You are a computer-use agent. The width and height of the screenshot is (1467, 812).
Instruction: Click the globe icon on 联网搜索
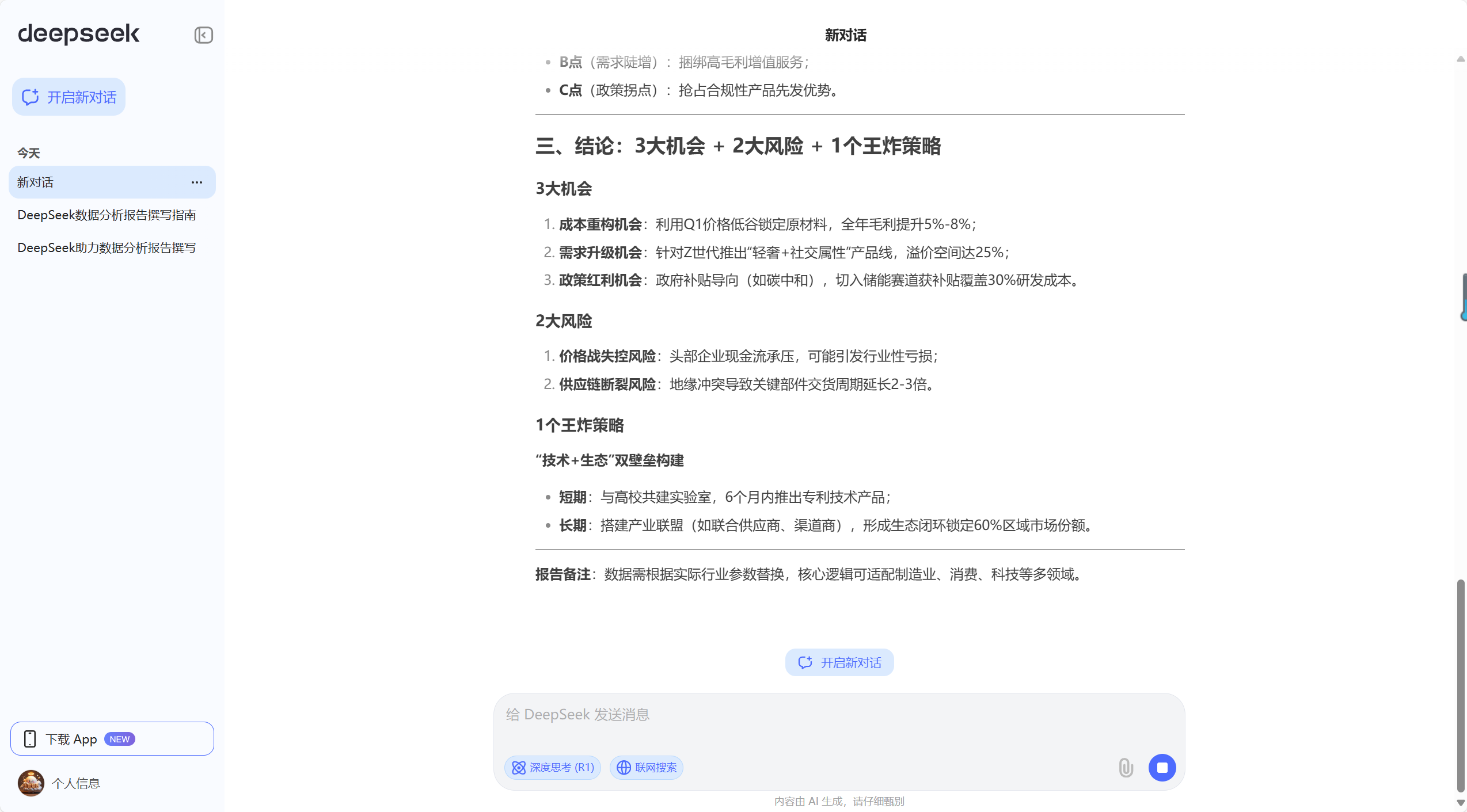coord(624,767)
